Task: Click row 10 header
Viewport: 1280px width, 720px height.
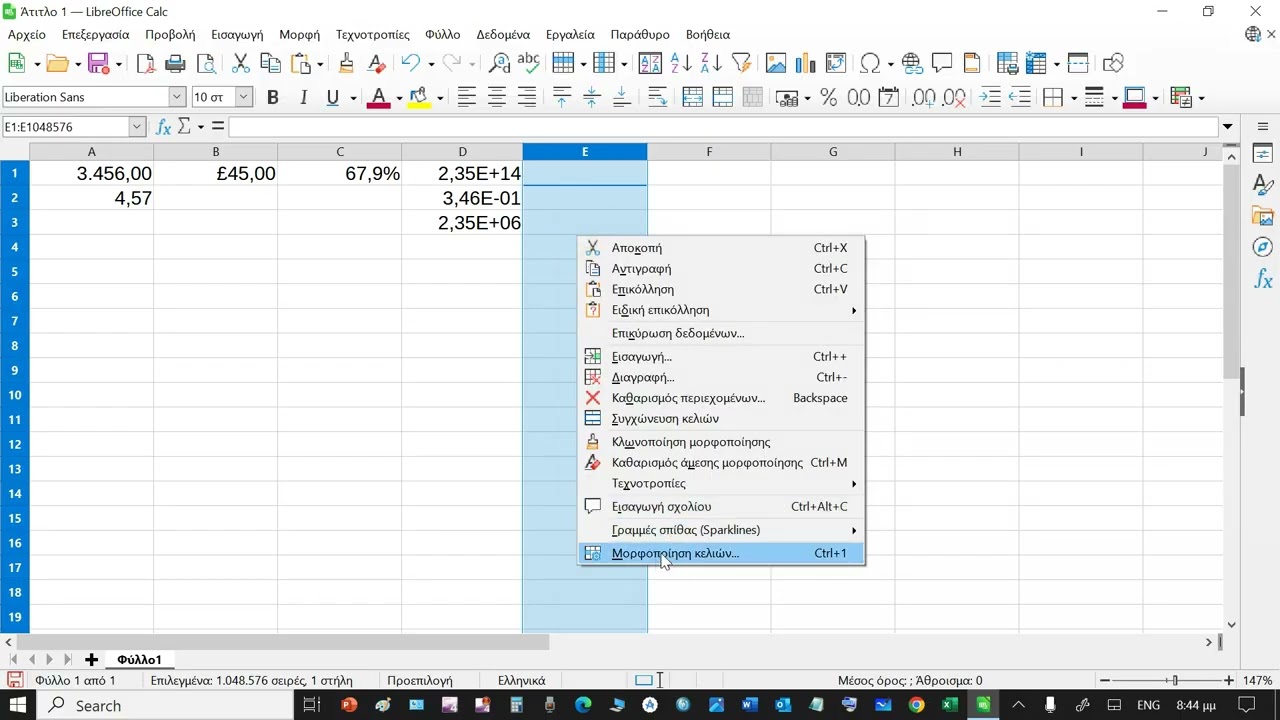Action: tap(15, 395)
